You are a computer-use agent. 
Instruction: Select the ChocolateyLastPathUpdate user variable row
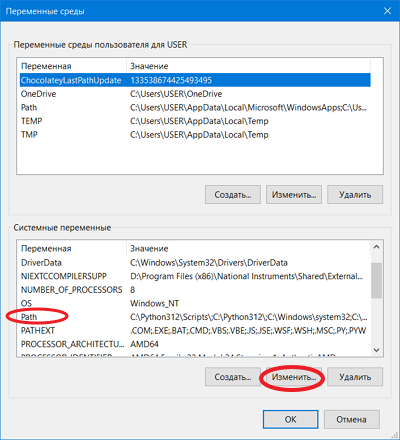click(x=195, y=80)
